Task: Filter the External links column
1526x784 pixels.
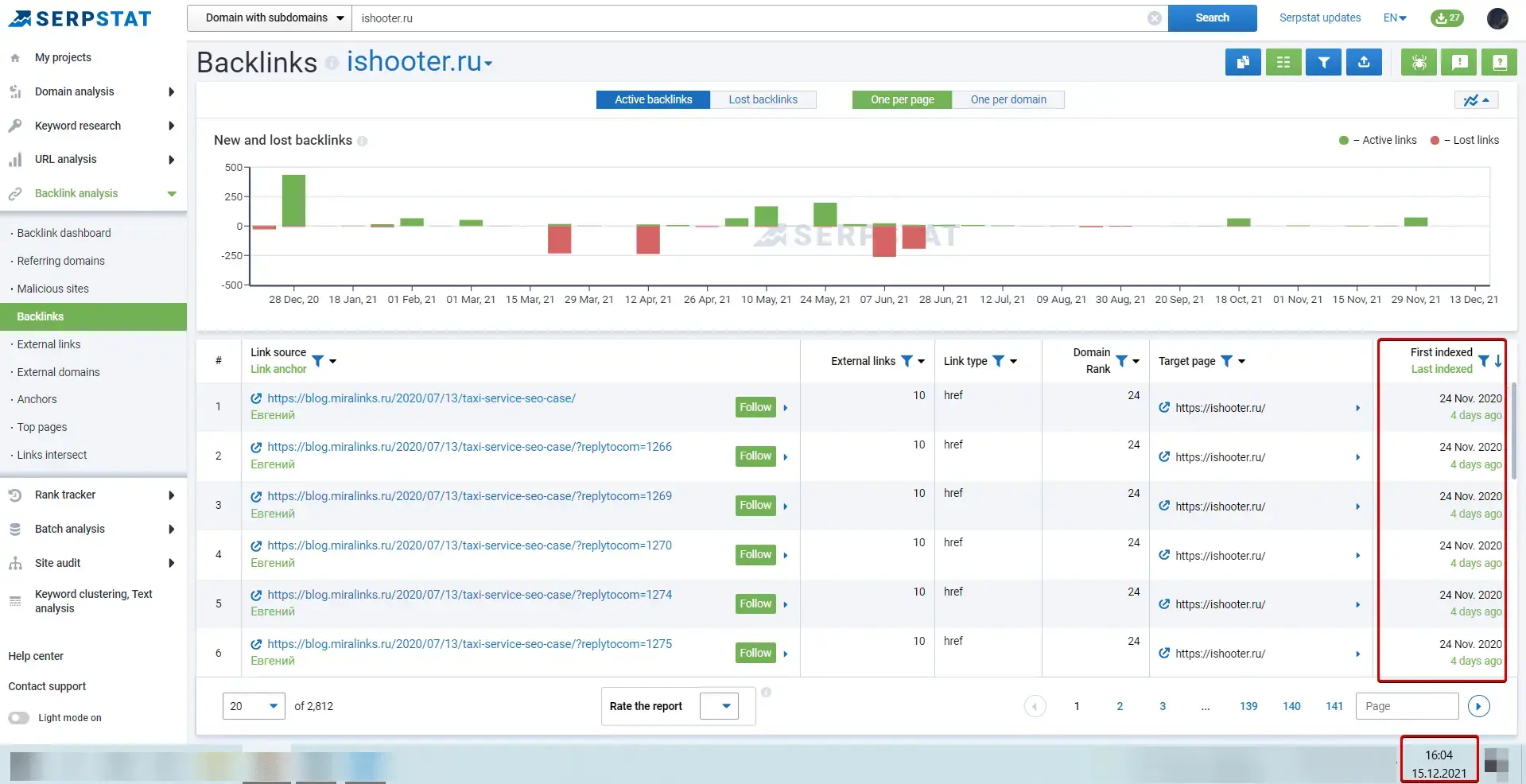Action: click(907, 361)
